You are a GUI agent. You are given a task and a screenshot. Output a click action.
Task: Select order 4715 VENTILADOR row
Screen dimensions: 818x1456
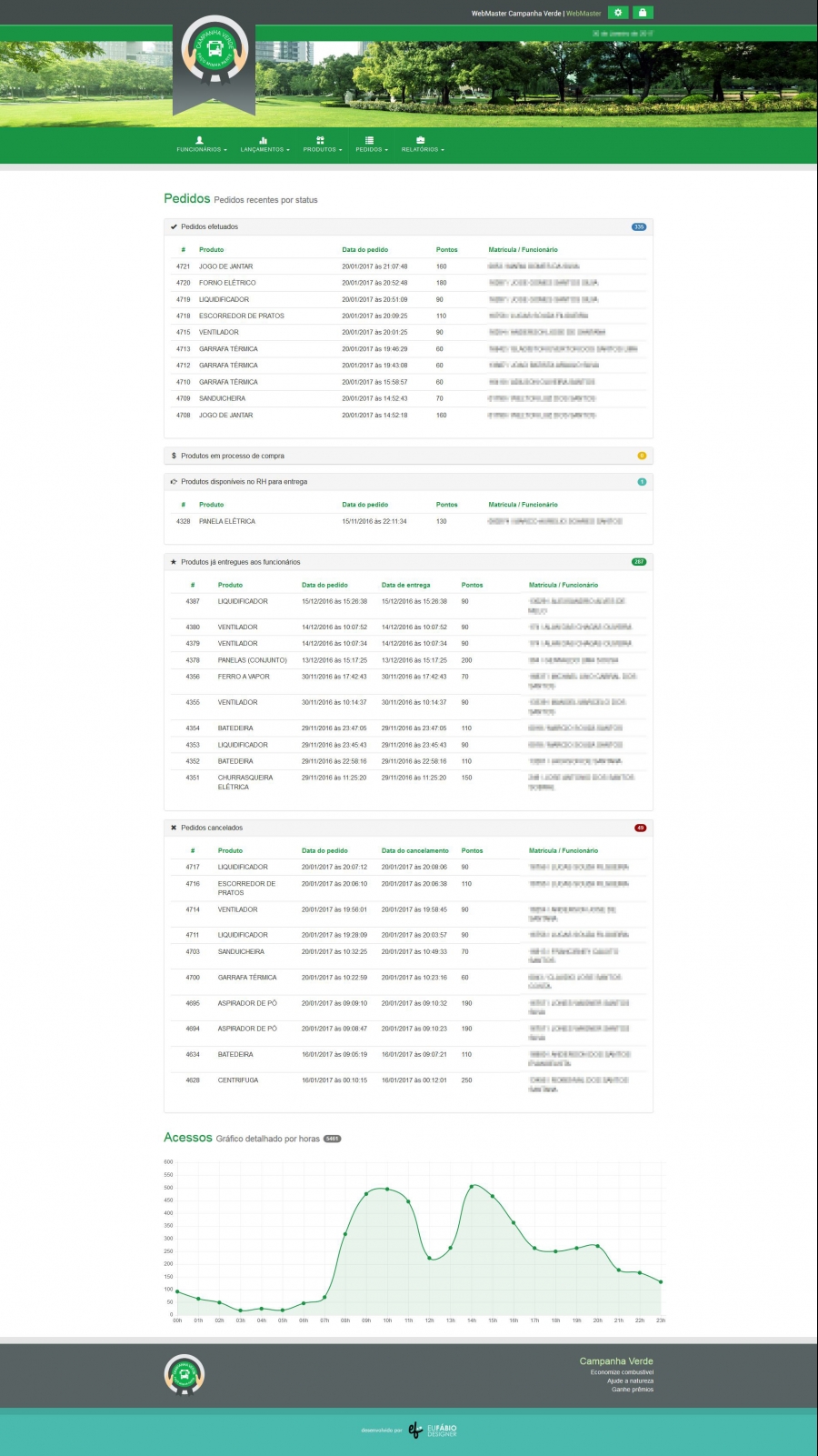coord(408,332)
